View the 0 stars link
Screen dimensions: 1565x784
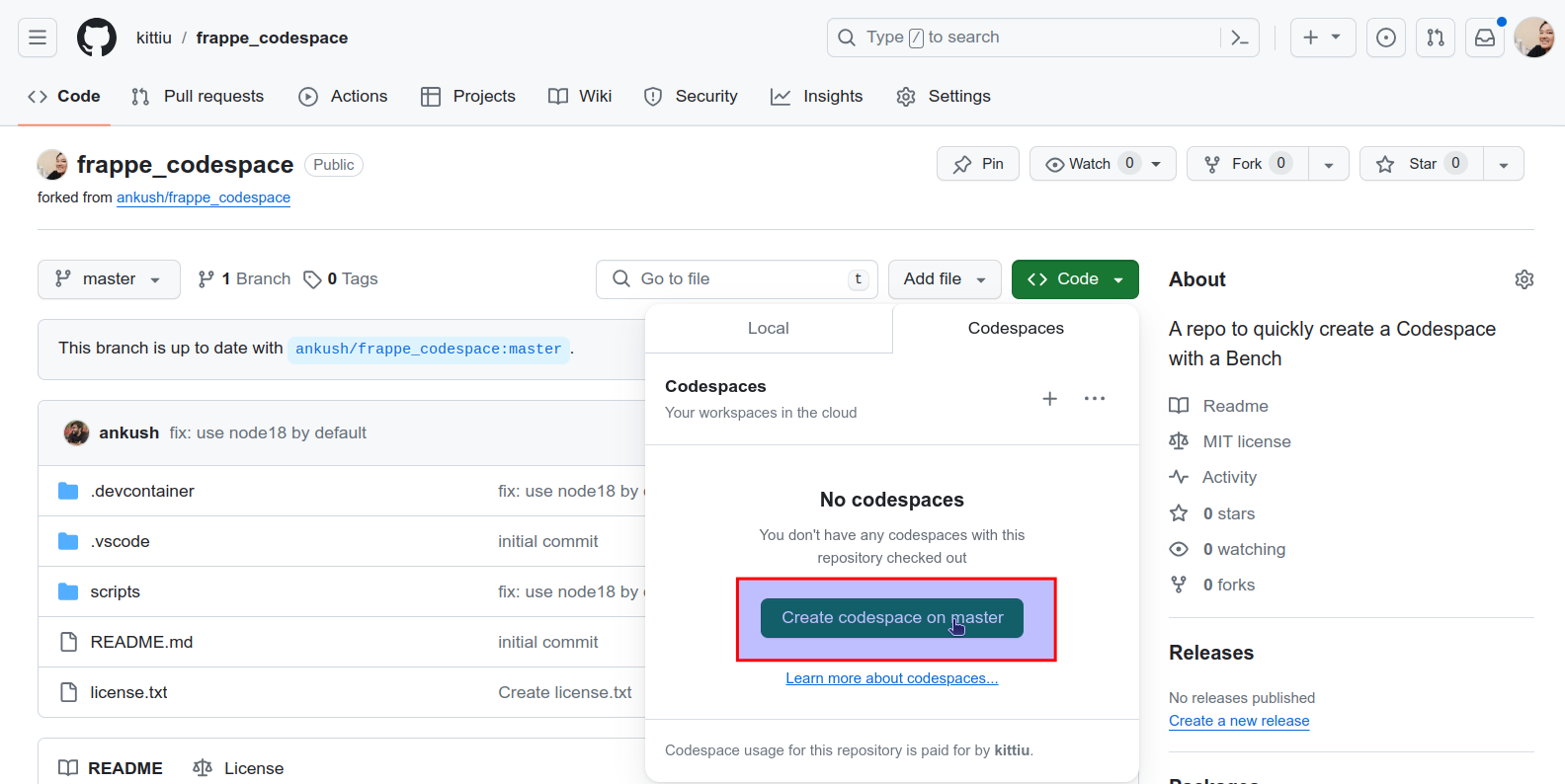[1212, 513]
